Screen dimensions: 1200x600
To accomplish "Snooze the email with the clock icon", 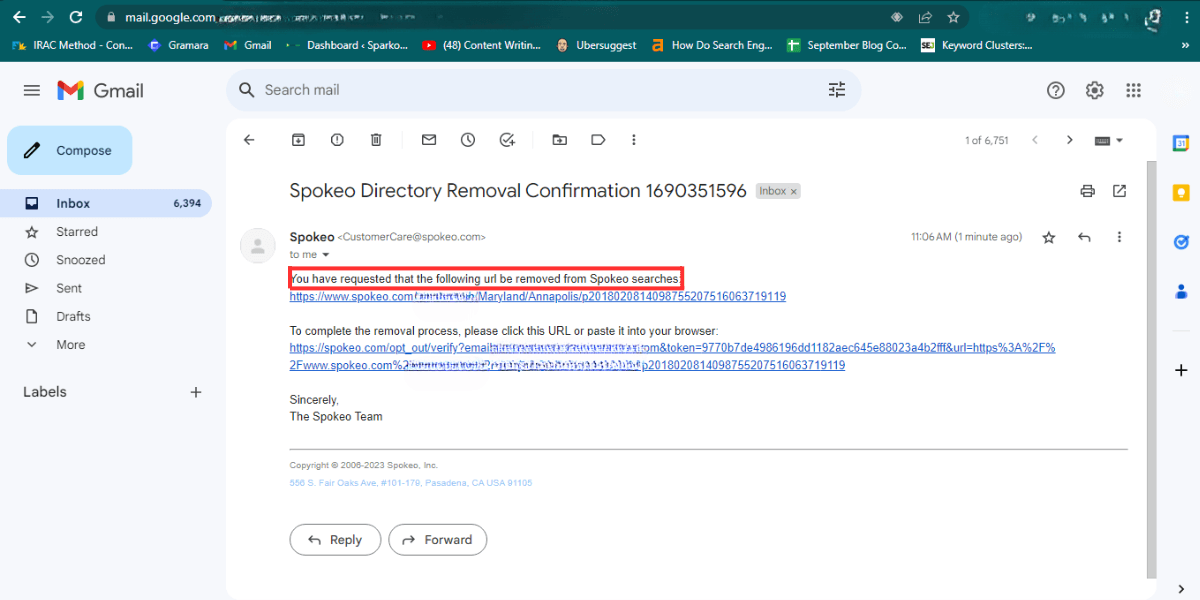I will 468,140.
